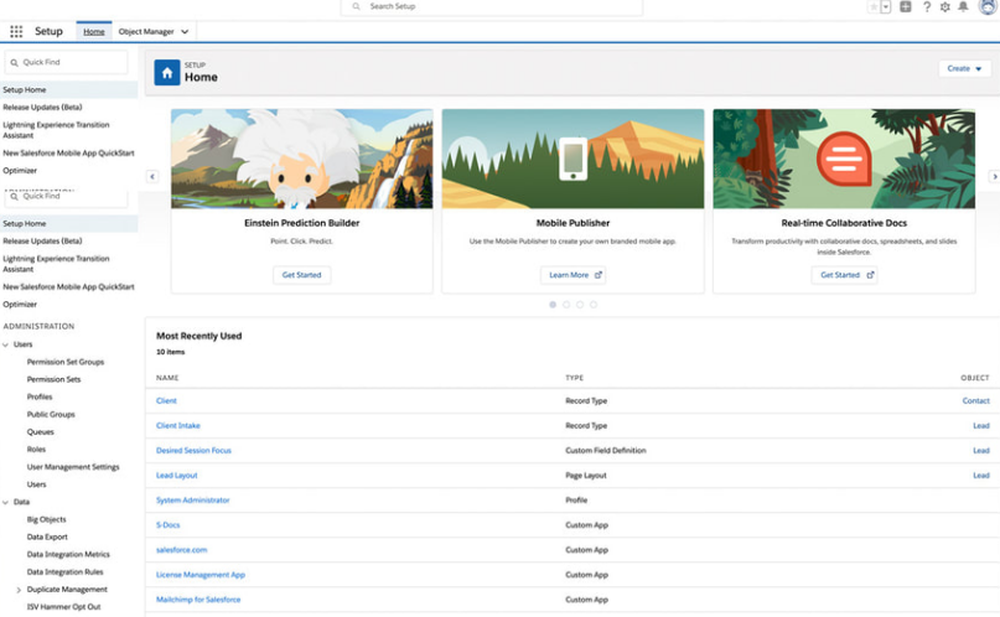Select the third carousel page dot
1000x617 pixels.
coord(580,304)
